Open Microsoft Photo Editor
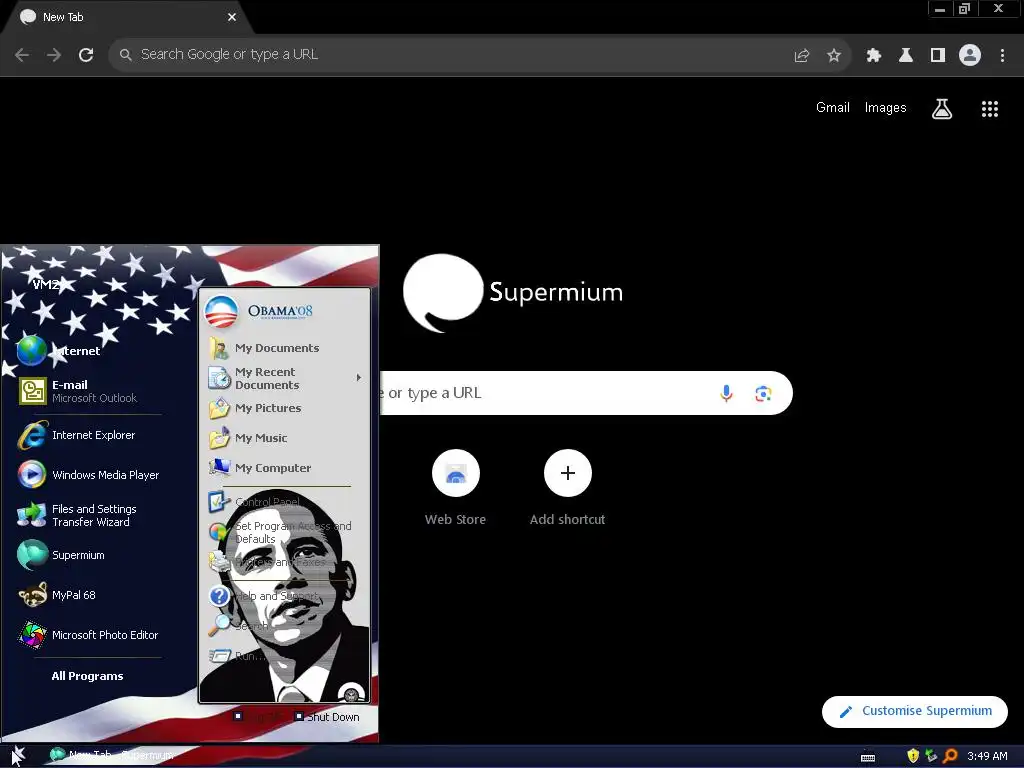 point(89,635)
